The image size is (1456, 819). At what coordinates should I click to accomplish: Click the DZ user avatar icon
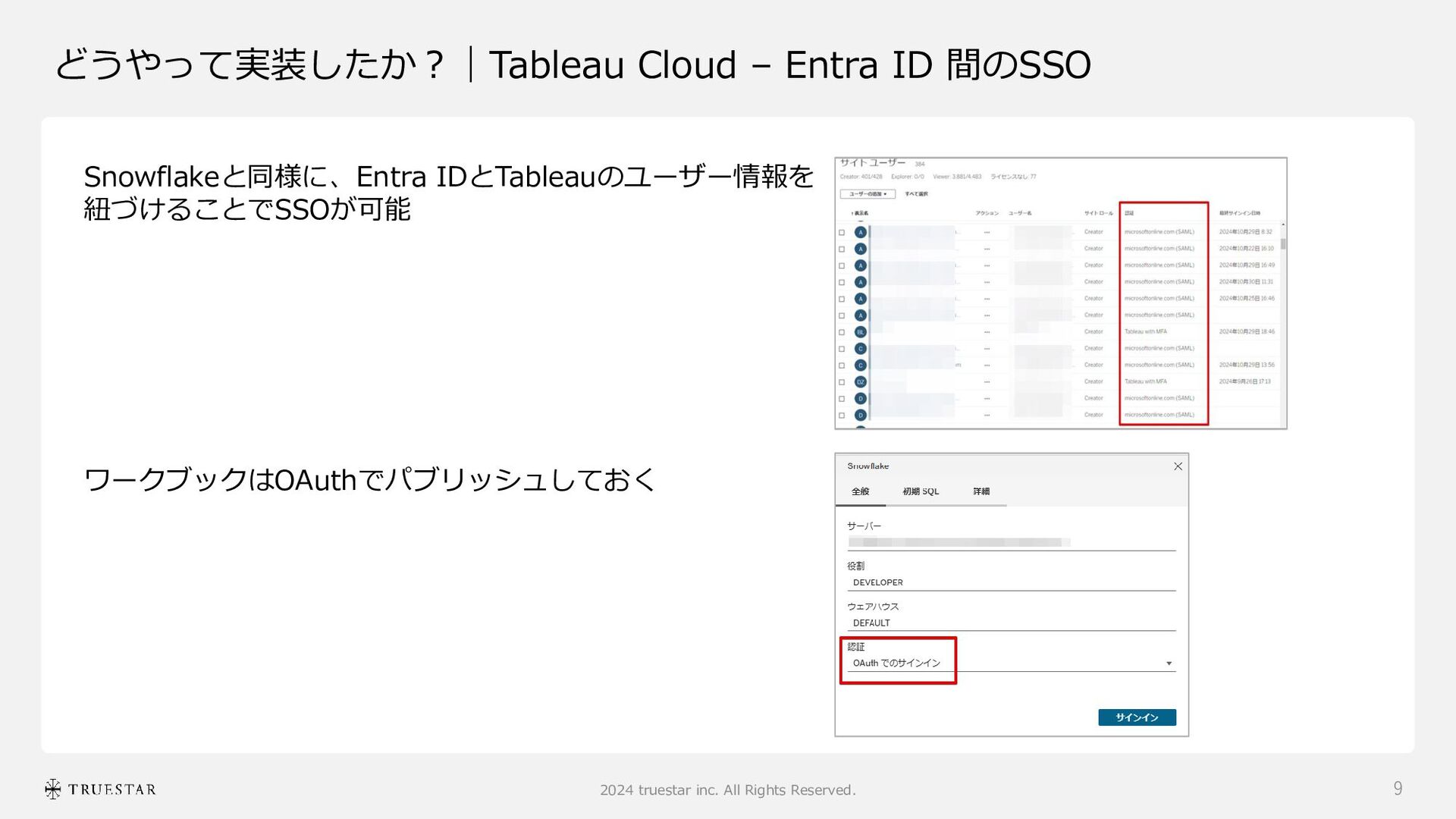click(860, 382)
